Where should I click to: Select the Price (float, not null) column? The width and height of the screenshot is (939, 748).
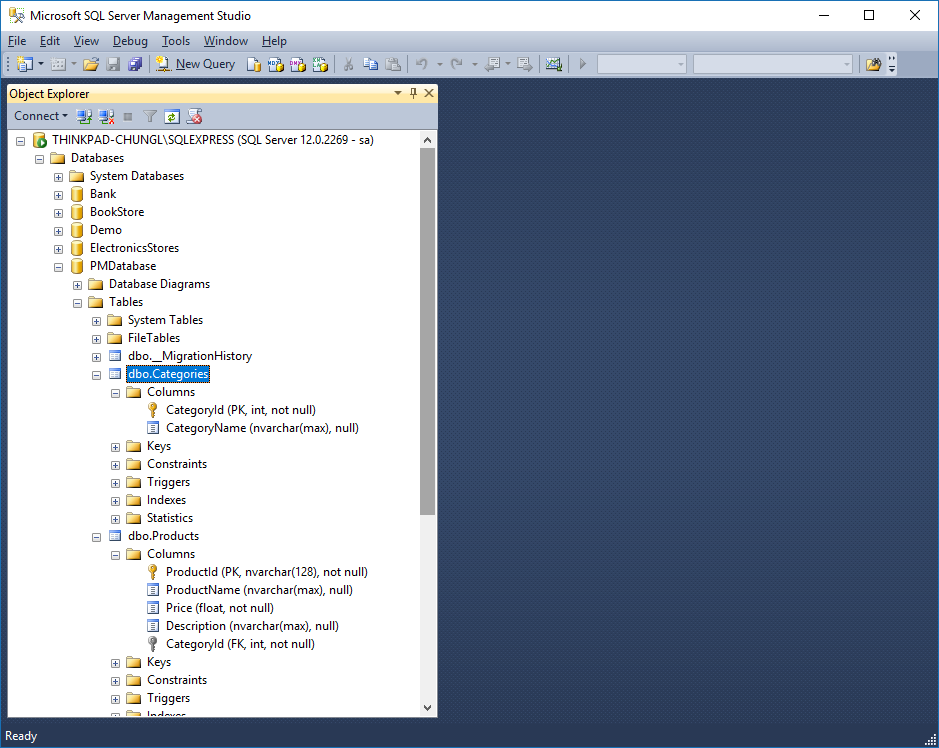tap(220, 607)
